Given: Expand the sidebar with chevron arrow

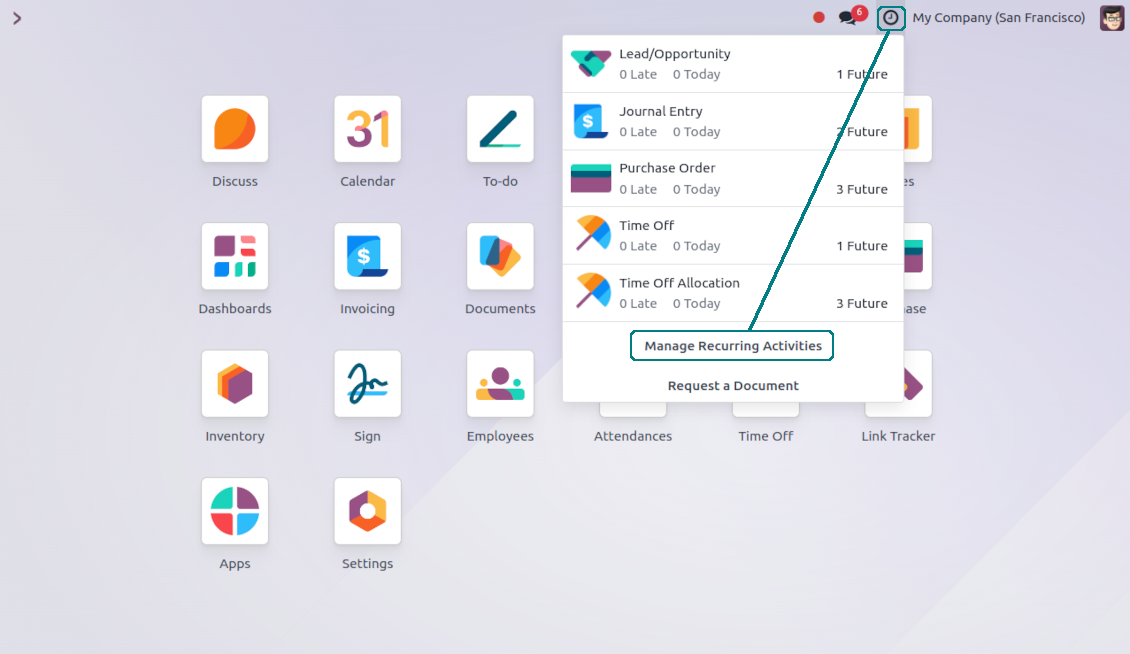Looking at the screenshot, I should click(17, 18).
